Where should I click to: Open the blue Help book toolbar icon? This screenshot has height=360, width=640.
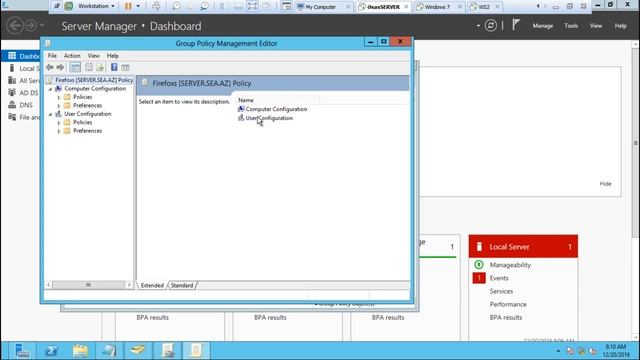pyautogui.click(x=114, y=67)
